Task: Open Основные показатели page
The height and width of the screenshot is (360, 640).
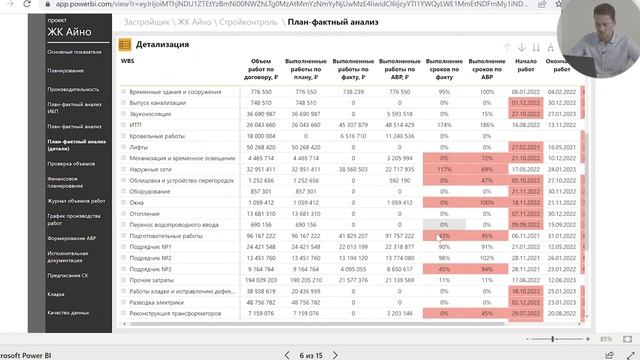Action: point(74,52)
